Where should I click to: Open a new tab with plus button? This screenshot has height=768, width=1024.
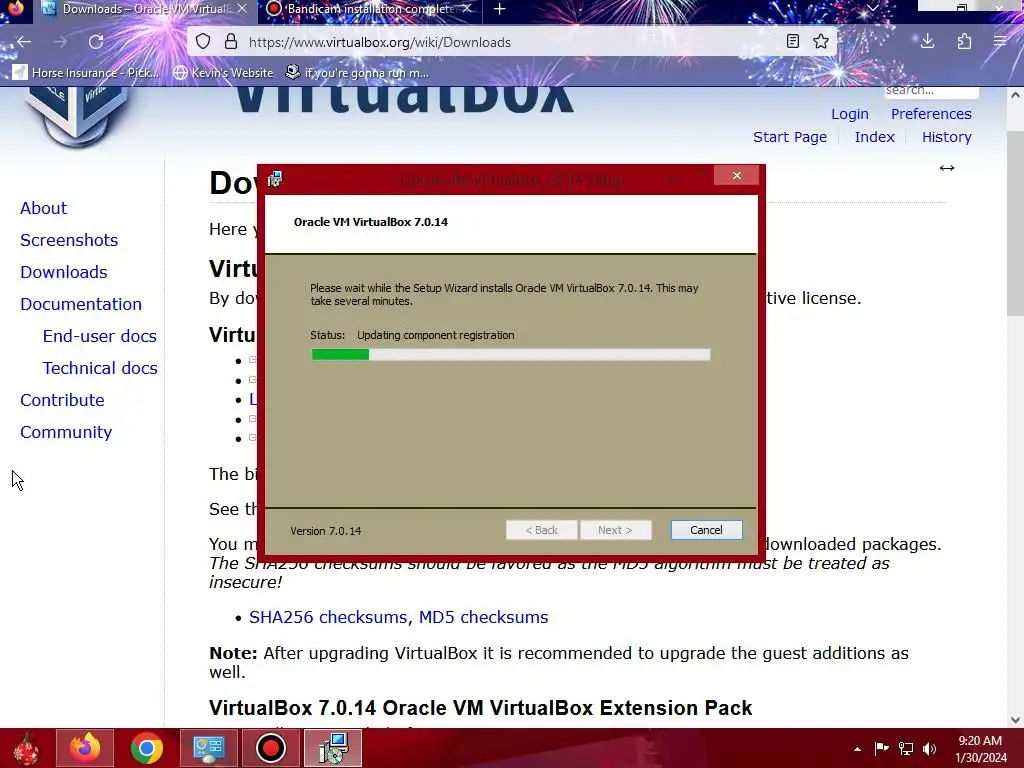[x=500, y=9]
